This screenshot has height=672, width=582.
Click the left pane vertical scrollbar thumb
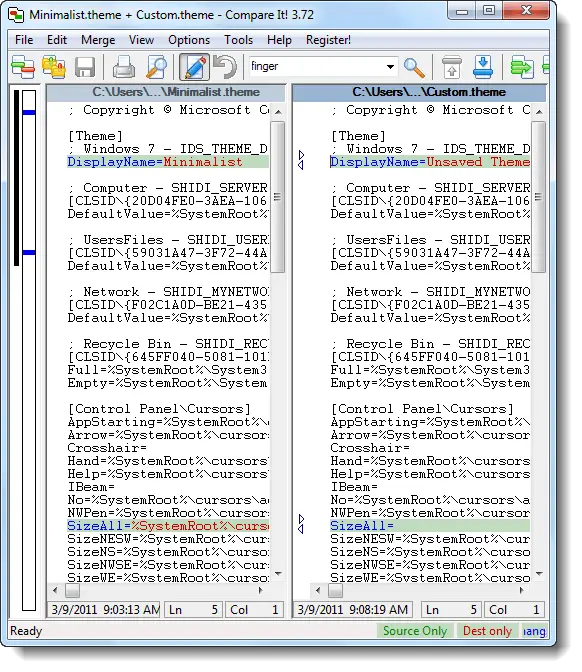point(278,197)
